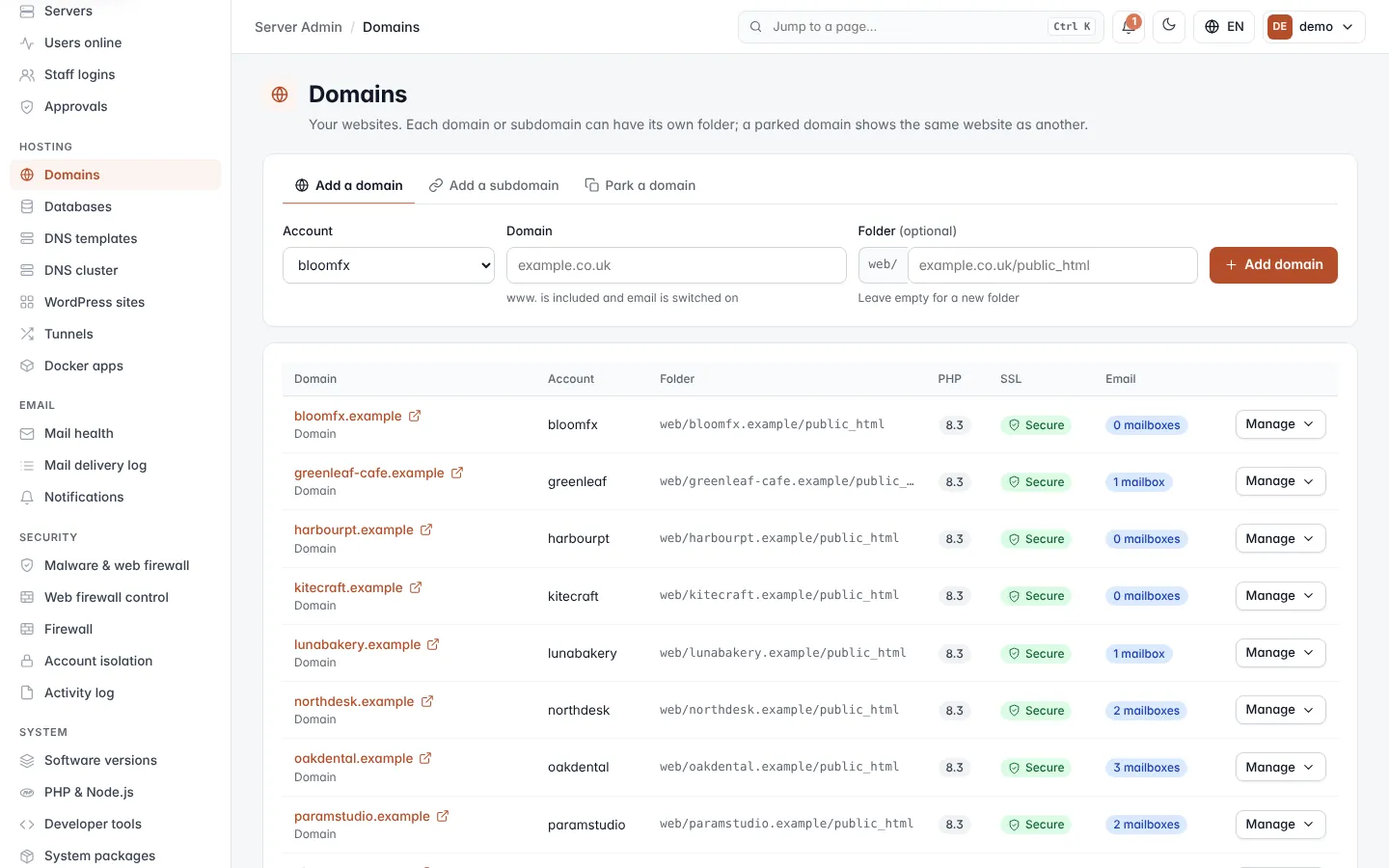Click the Developer tools code icon

pyautogui.click(x=27, y=824)
